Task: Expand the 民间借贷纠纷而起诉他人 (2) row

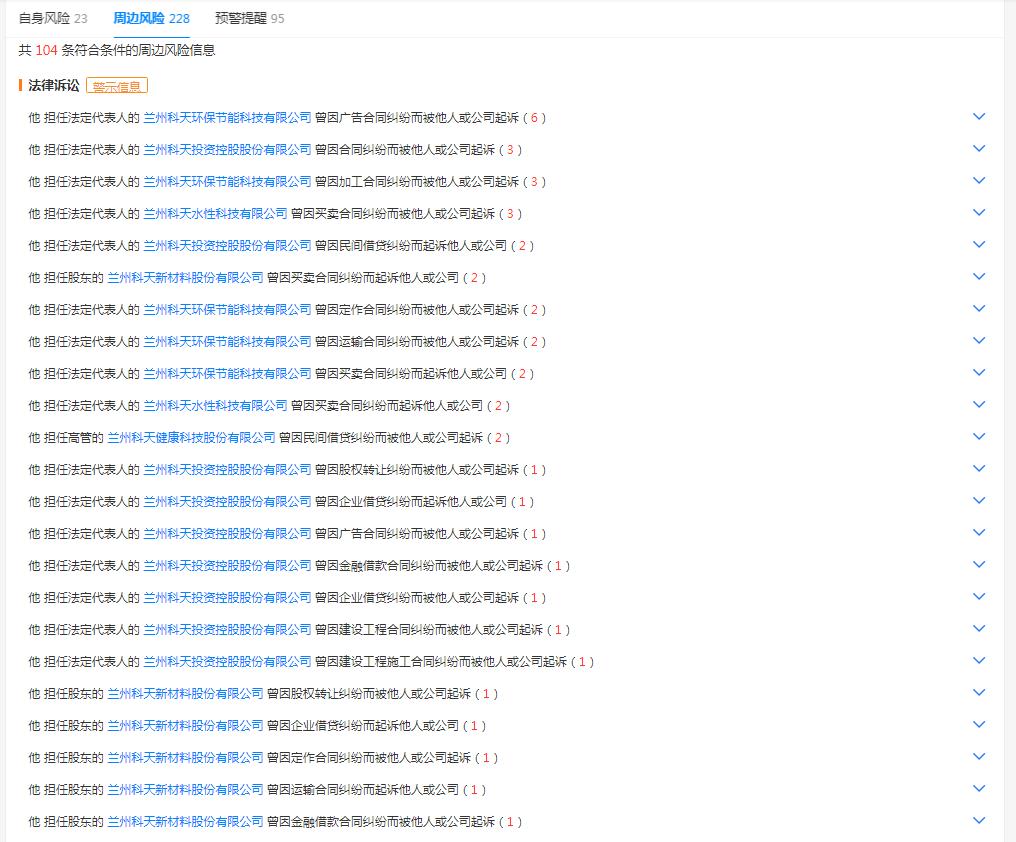Action: coord(979,244)
